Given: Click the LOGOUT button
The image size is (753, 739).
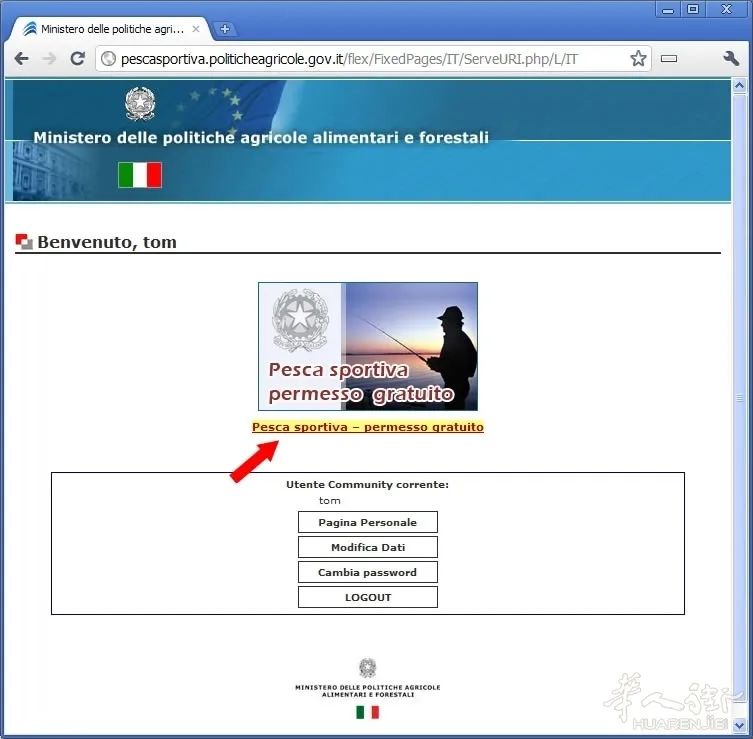Looking at the screenshot, I should 368,597.
